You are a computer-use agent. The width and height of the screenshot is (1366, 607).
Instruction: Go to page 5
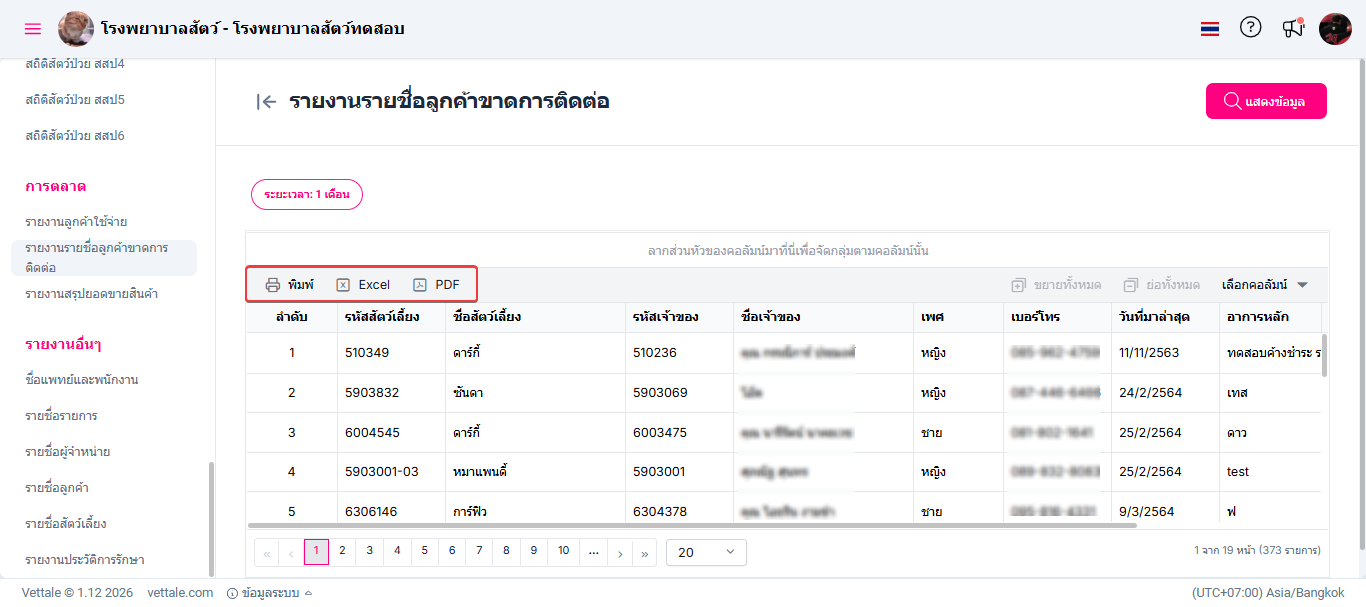click(425, 551)
